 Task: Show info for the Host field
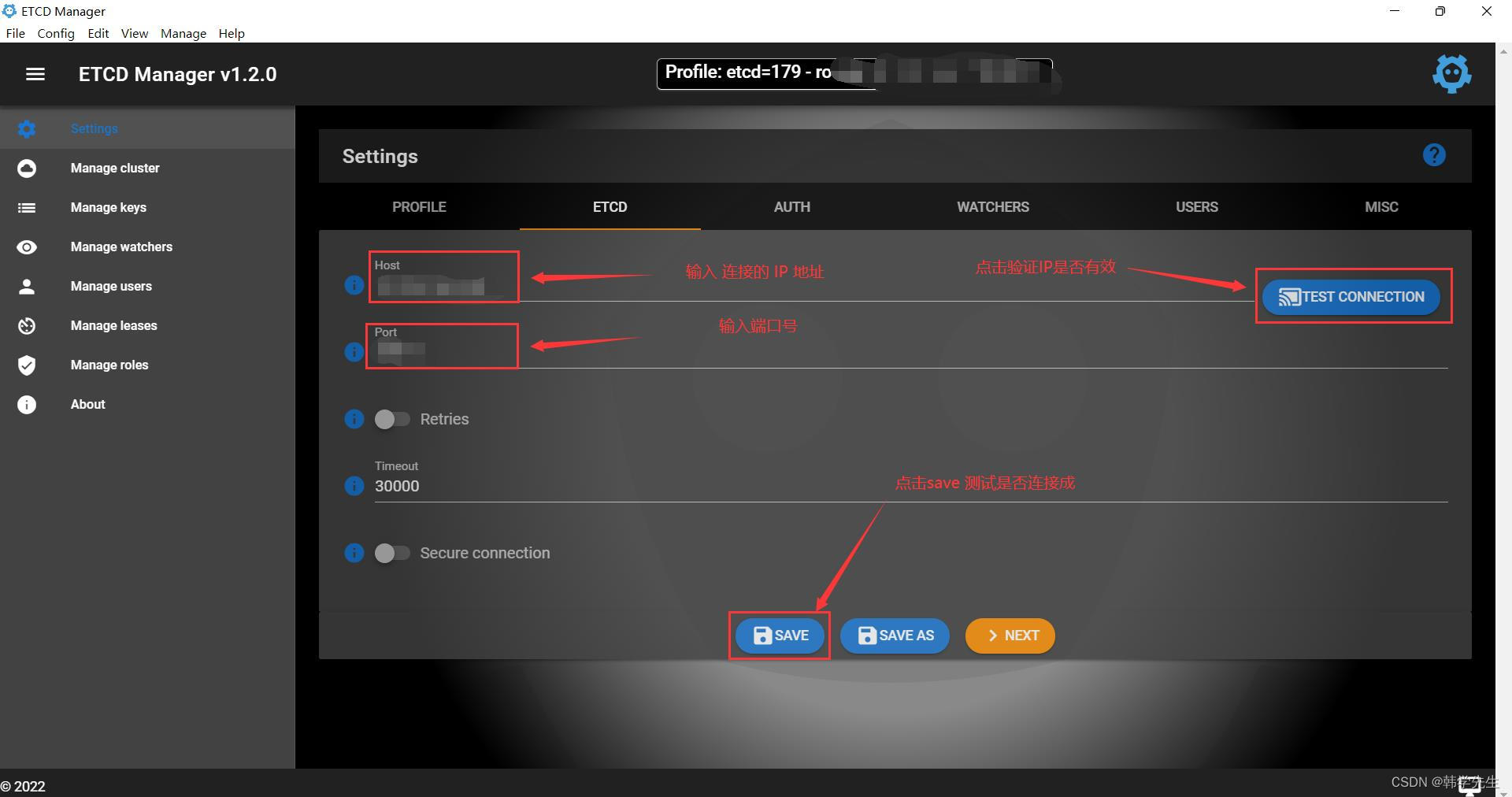354,285
